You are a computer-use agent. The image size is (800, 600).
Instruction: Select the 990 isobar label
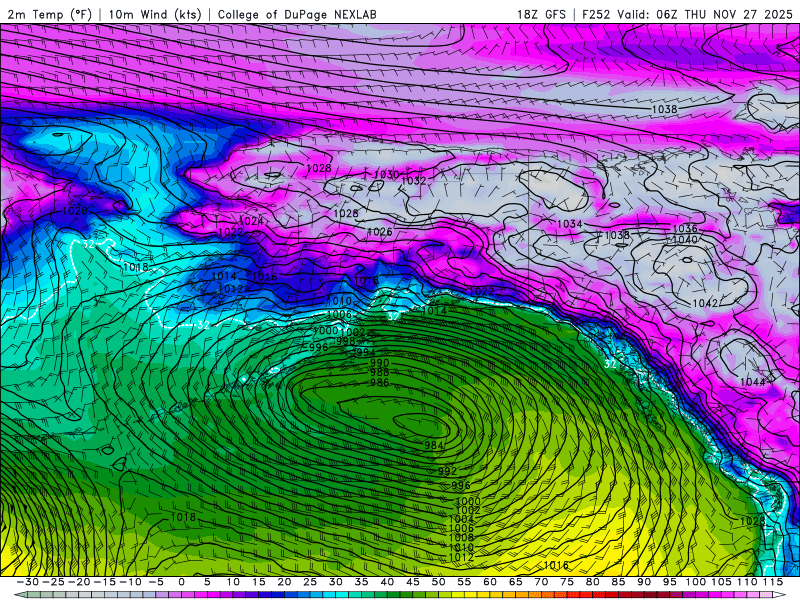click(380, 363)
